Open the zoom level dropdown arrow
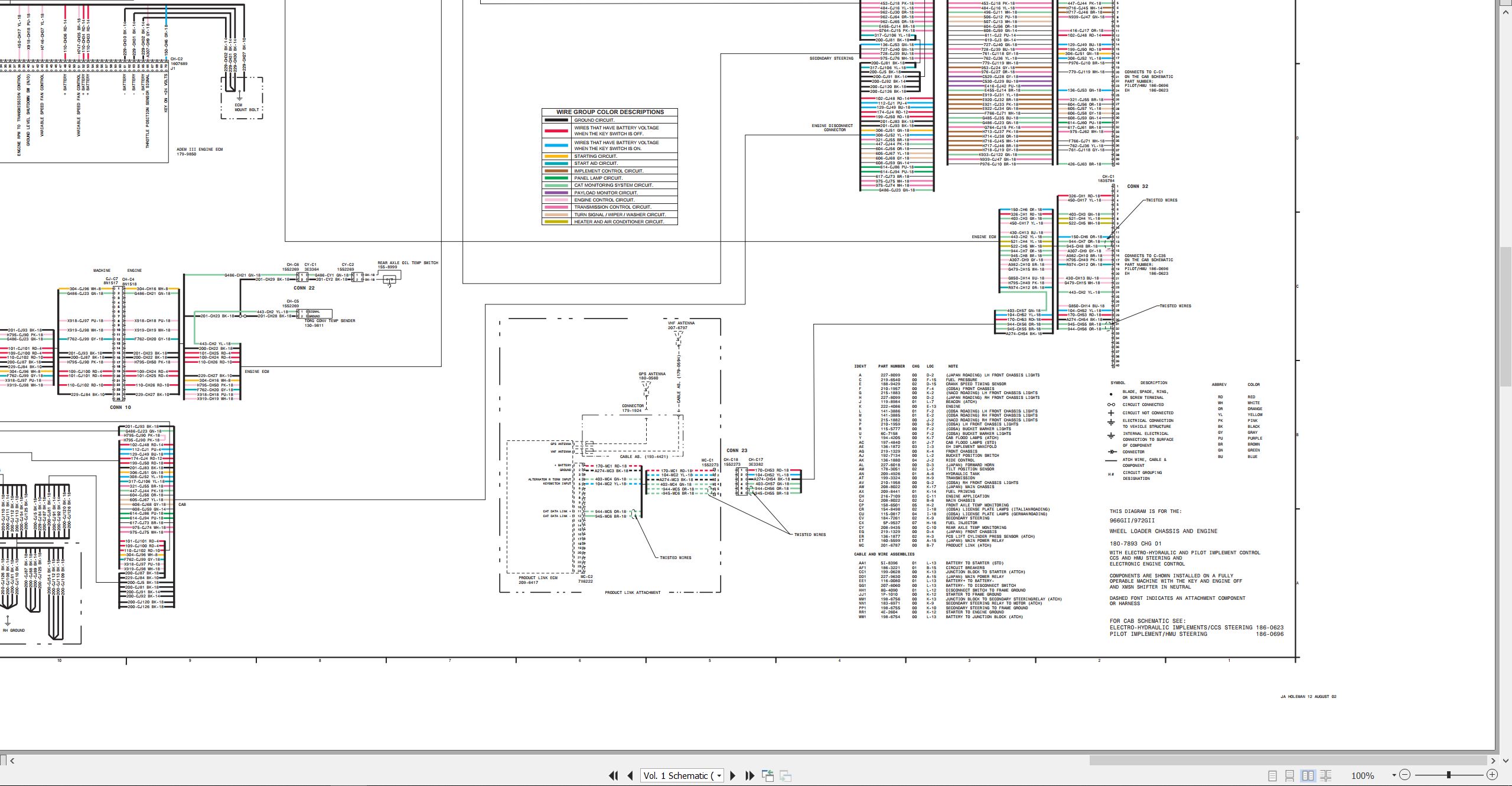Viewport: 1512px width, 786px height. pos(1394,775)
